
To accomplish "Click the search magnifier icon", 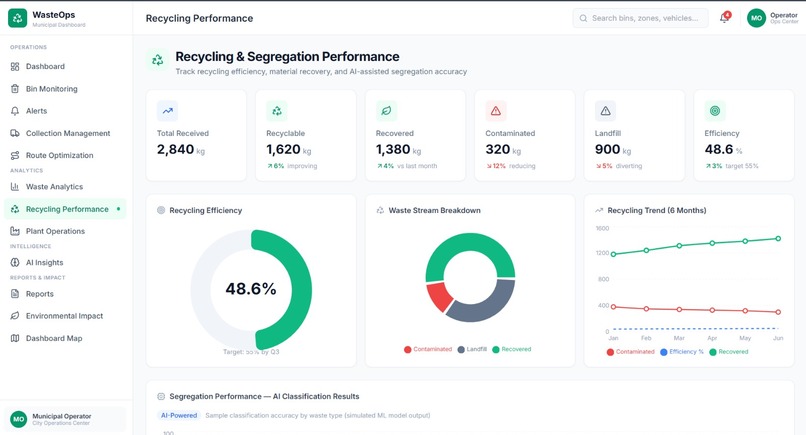I will pos(583,18).
